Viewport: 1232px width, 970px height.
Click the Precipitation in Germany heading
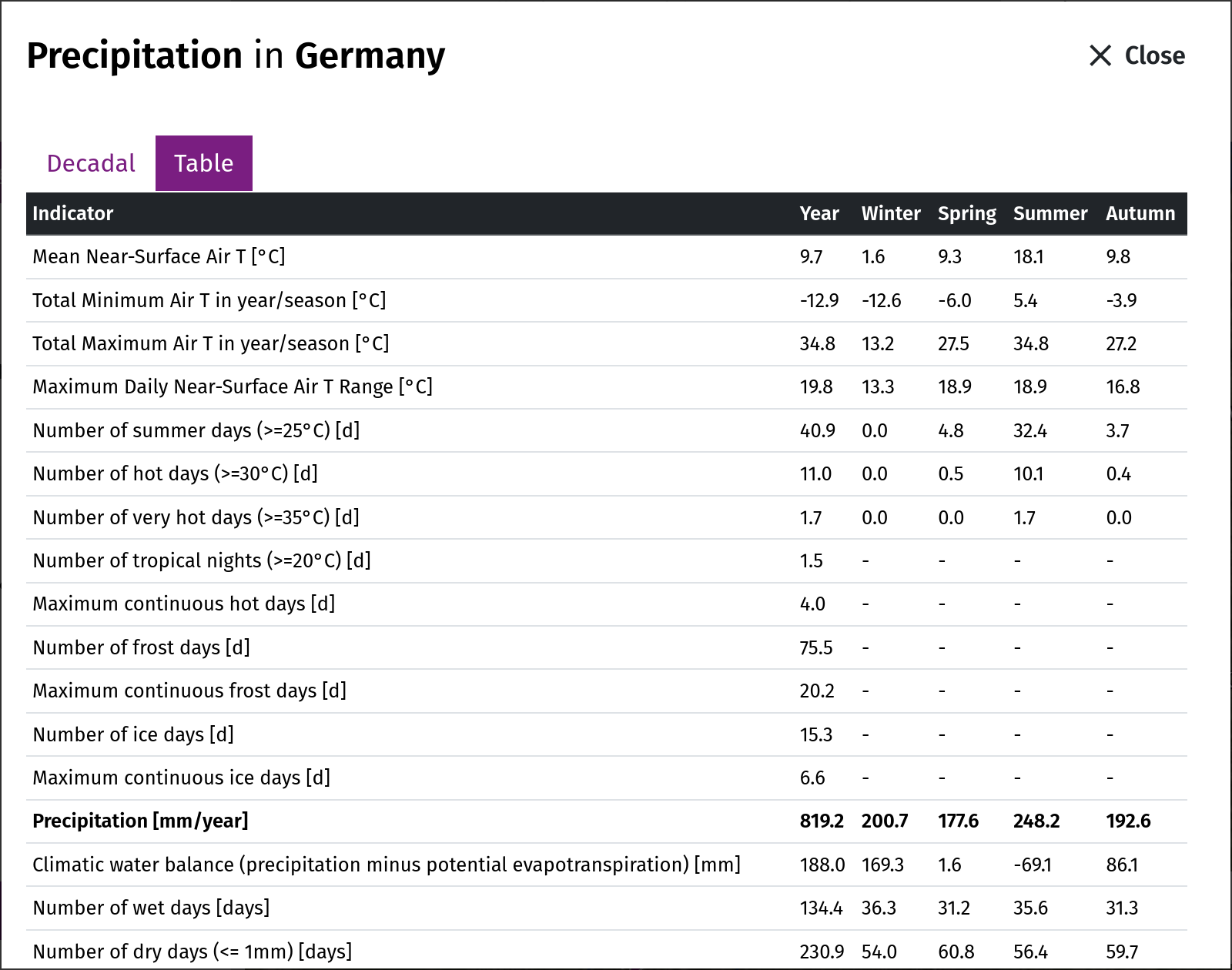[x=236, y=56]
